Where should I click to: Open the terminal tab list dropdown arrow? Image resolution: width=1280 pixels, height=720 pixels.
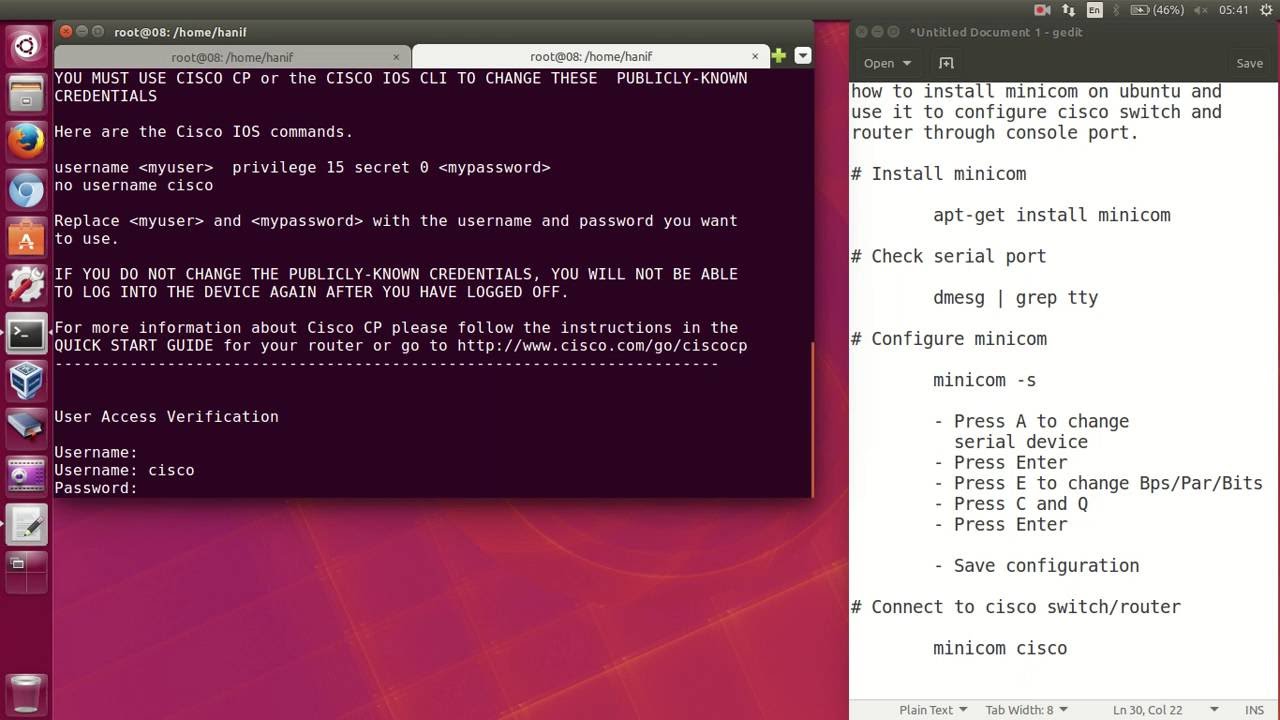click(x=802, y=56)
